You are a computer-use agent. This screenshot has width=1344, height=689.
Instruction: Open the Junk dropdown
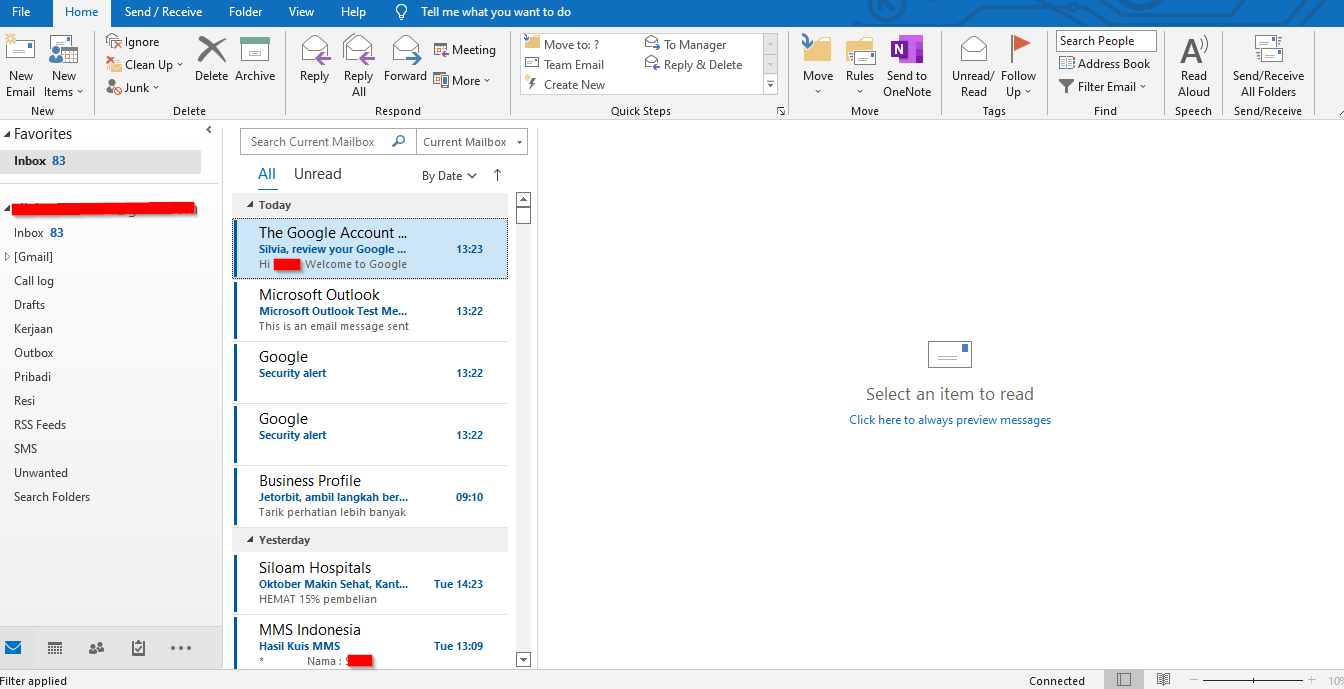tap(135, 88)
